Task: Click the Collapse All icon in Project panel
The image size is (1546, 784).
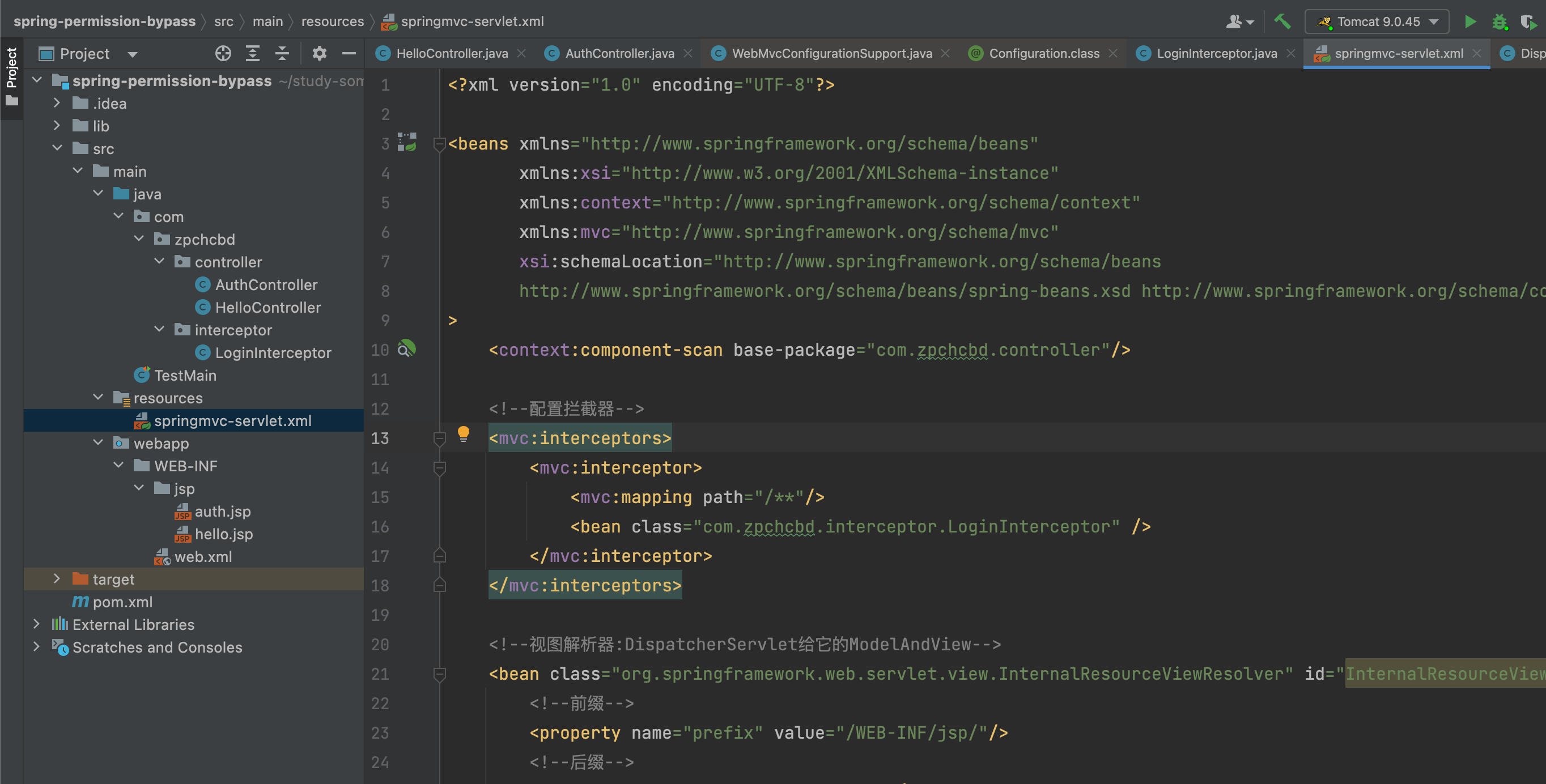Action: tap(282, 53)
